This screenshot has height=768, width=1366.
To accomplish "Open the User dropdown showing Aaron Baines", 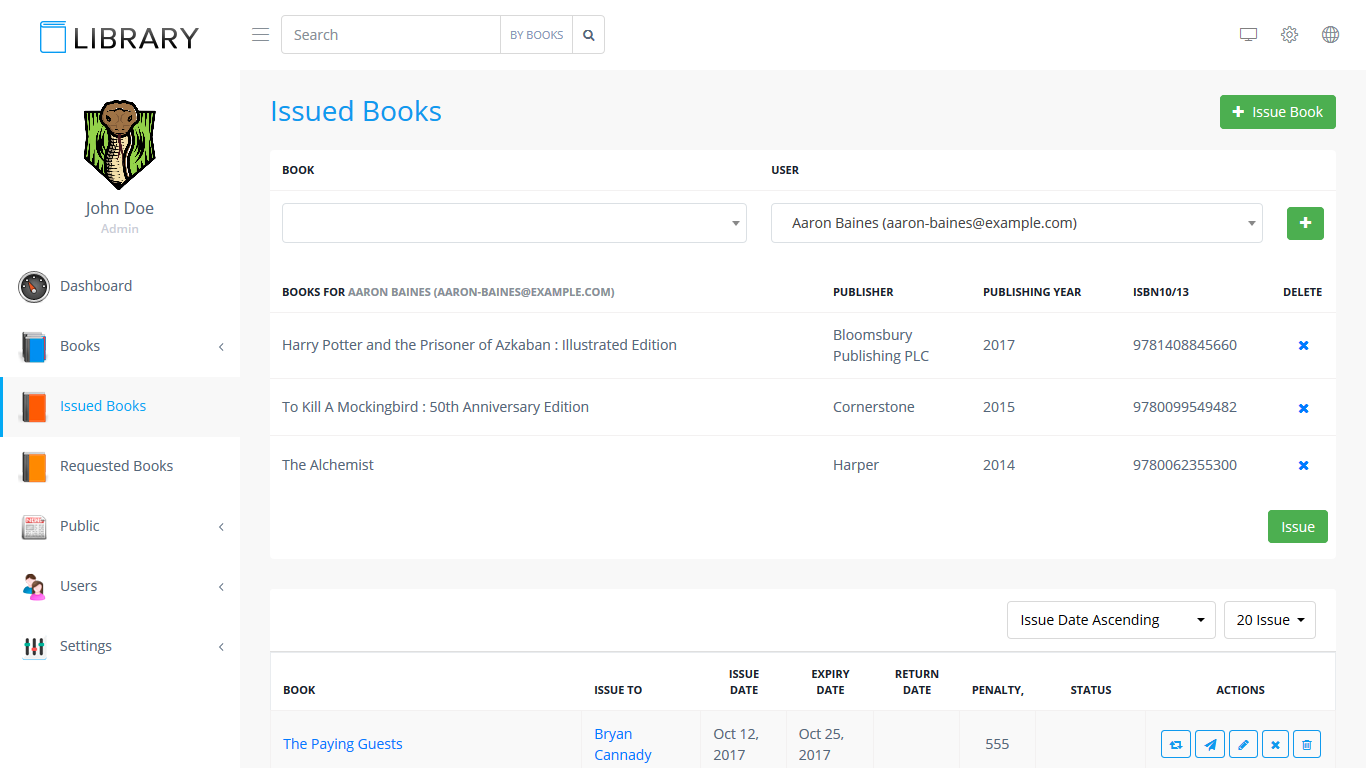I will pos(1016,223).
